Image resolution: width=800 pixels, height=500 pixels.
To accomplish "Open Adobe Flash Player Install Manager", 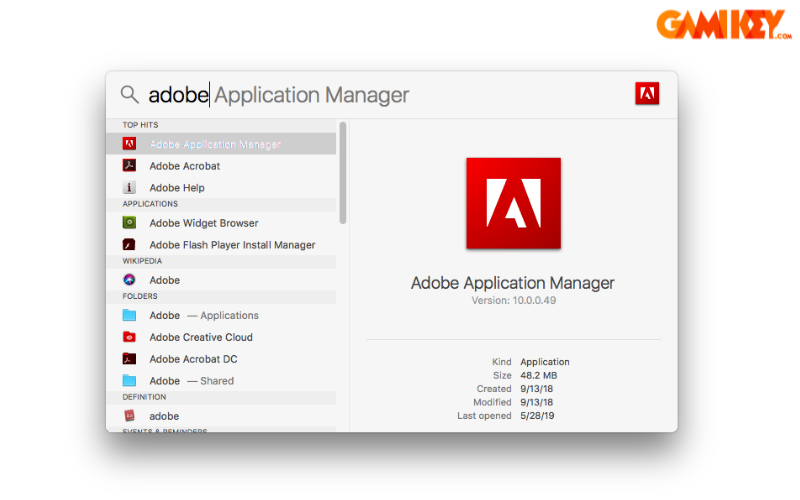I will point(221,244).
